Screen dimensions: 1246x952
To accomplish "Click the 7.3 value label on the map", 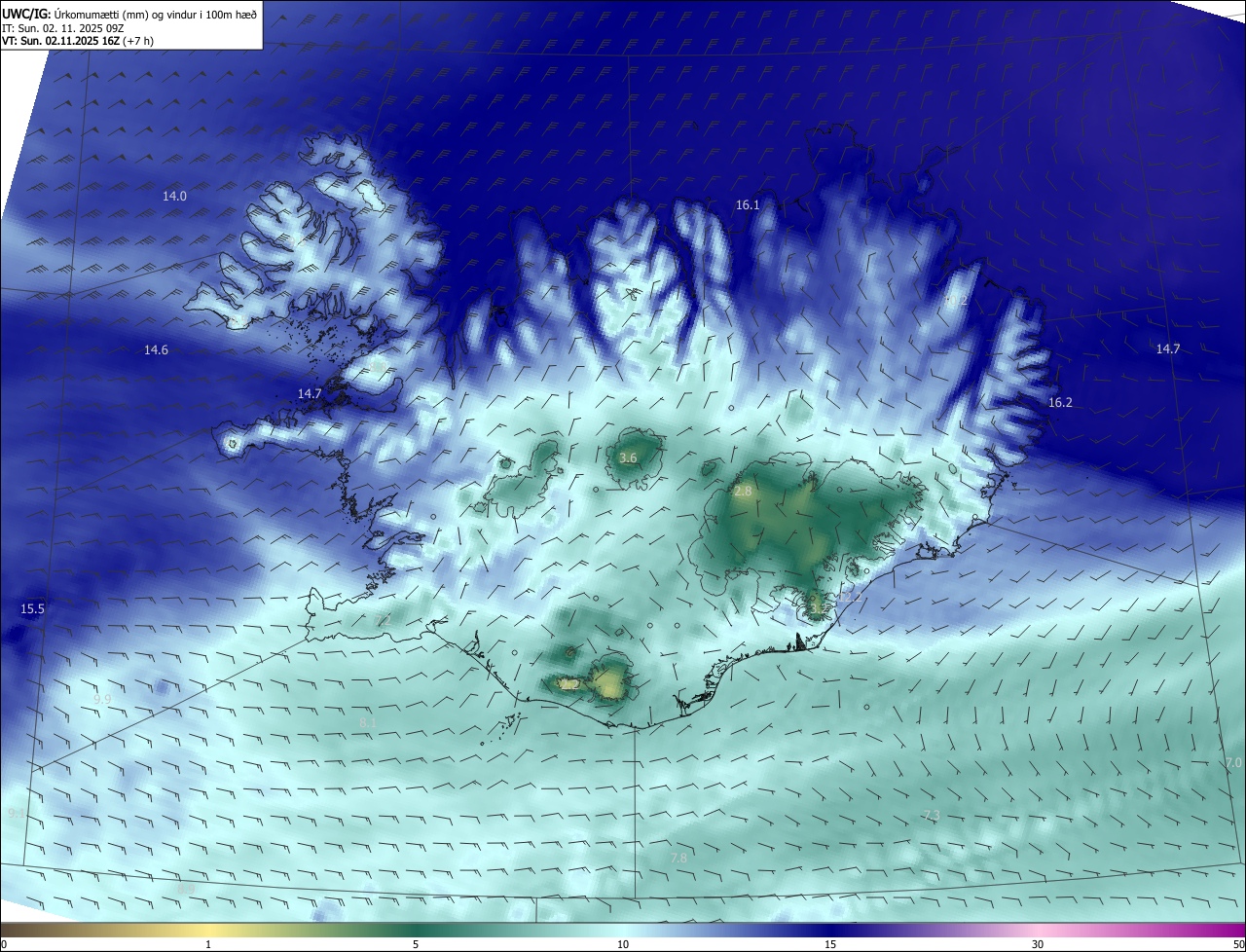I will click(932, 815).
